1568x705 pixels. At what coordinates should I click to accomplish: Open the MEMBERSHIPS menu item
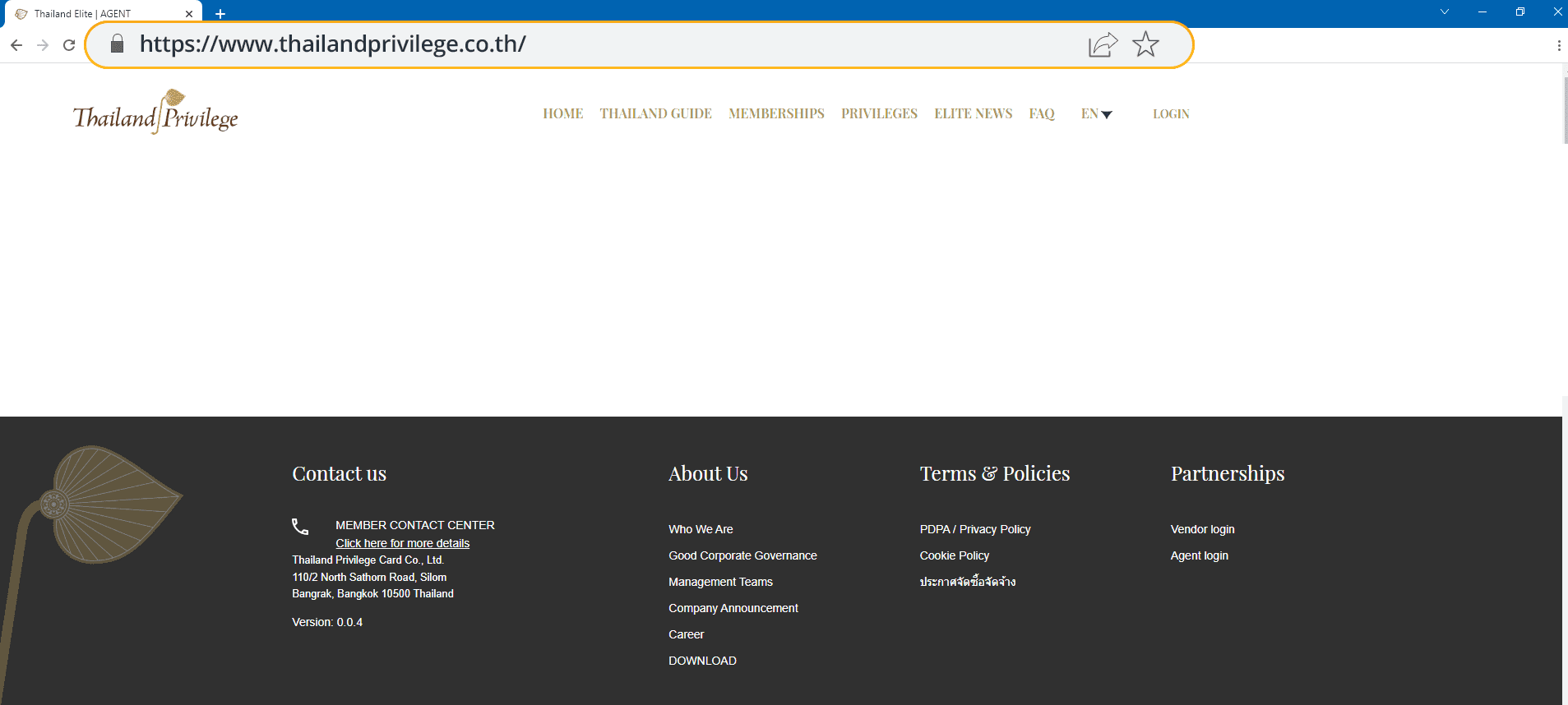tap(776, 114)
